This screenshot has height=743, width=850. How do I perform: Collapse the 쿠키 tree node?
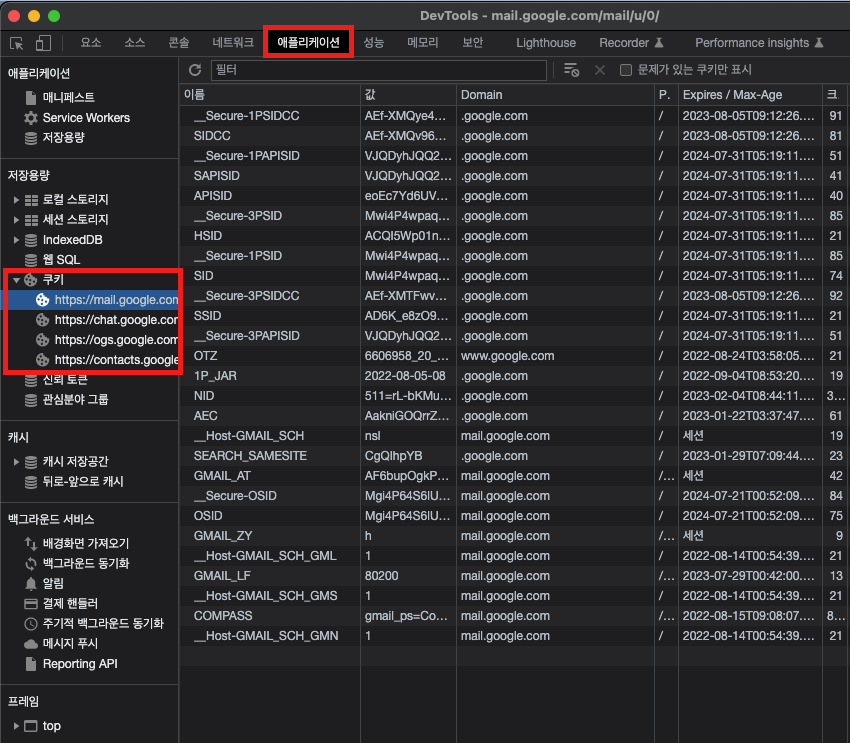coord(16,280)
